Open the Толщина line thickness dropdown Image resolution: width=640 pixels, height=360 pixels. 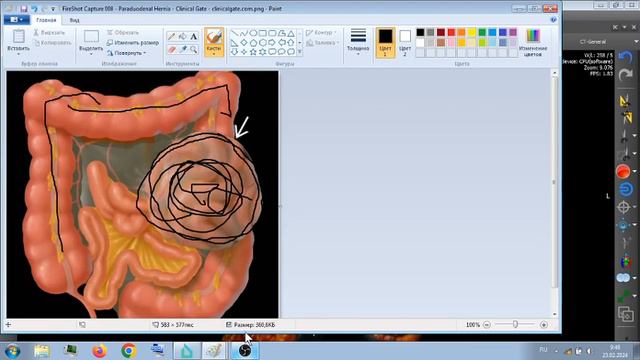358,42
